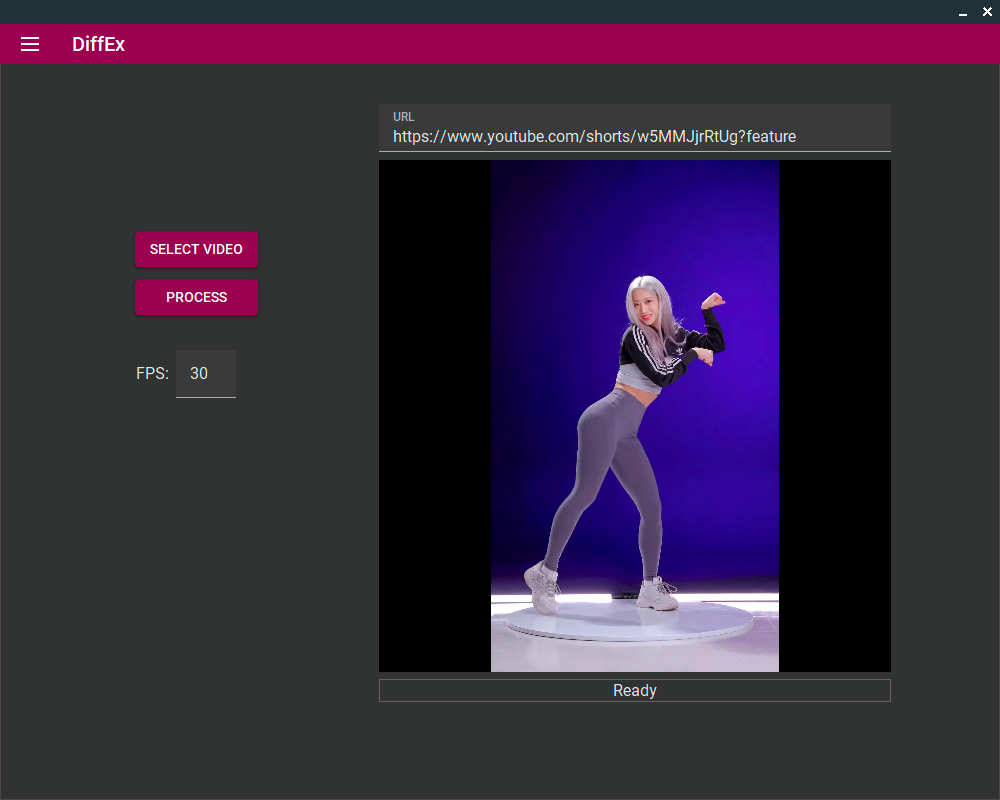
Task: Click the end of the URL text
Action: (x=796, y=136)
